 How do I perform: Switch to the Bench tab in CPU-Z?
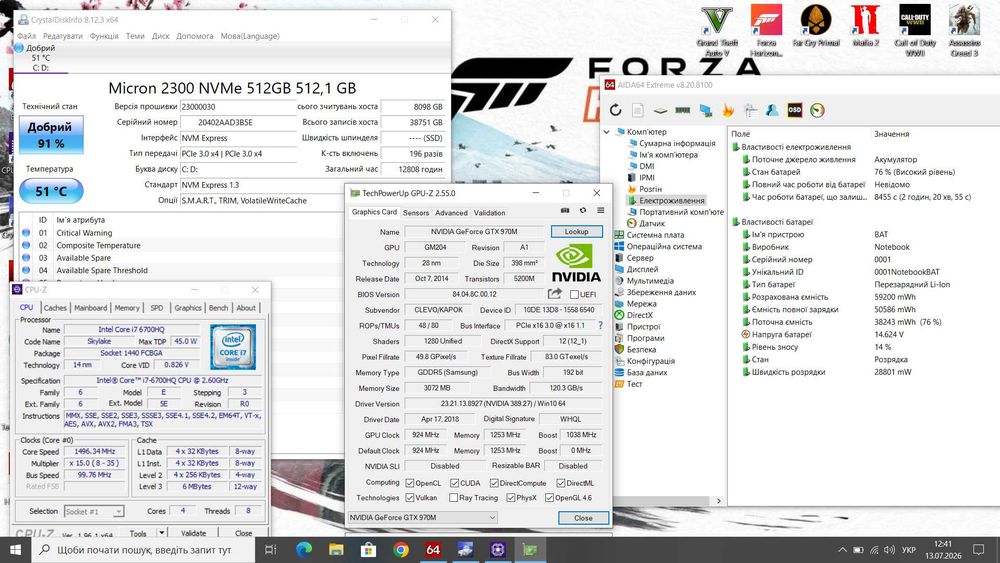click(218, 307)
